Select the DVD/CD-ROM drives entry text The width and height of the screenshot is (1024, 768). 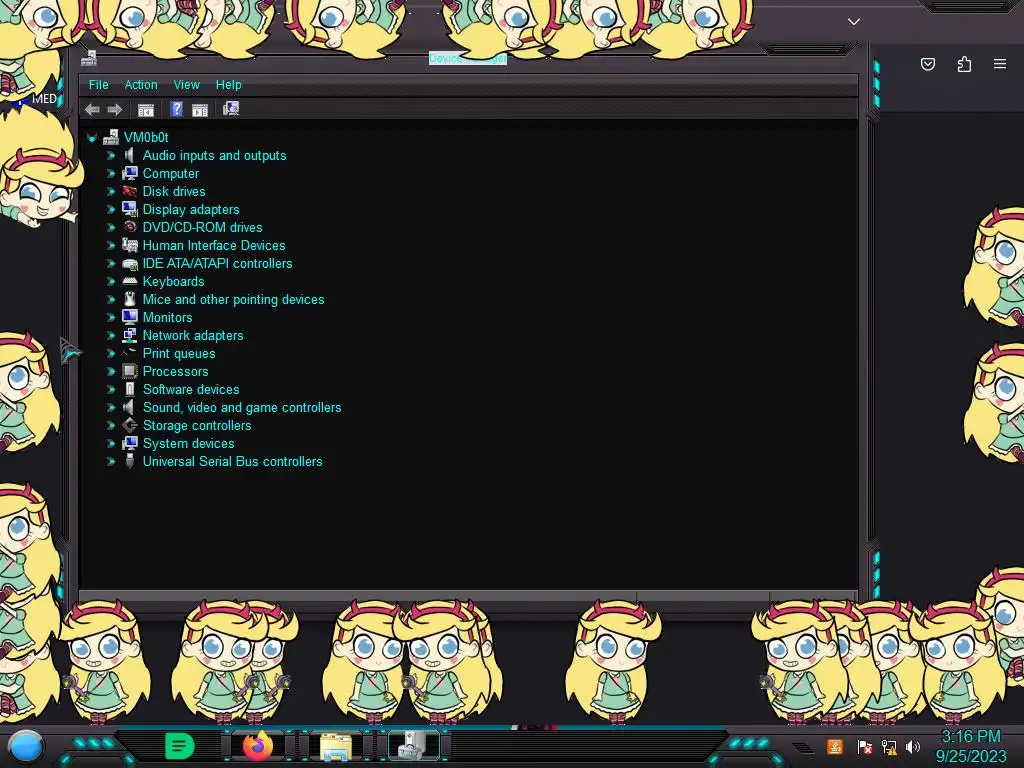coord(202,227)
